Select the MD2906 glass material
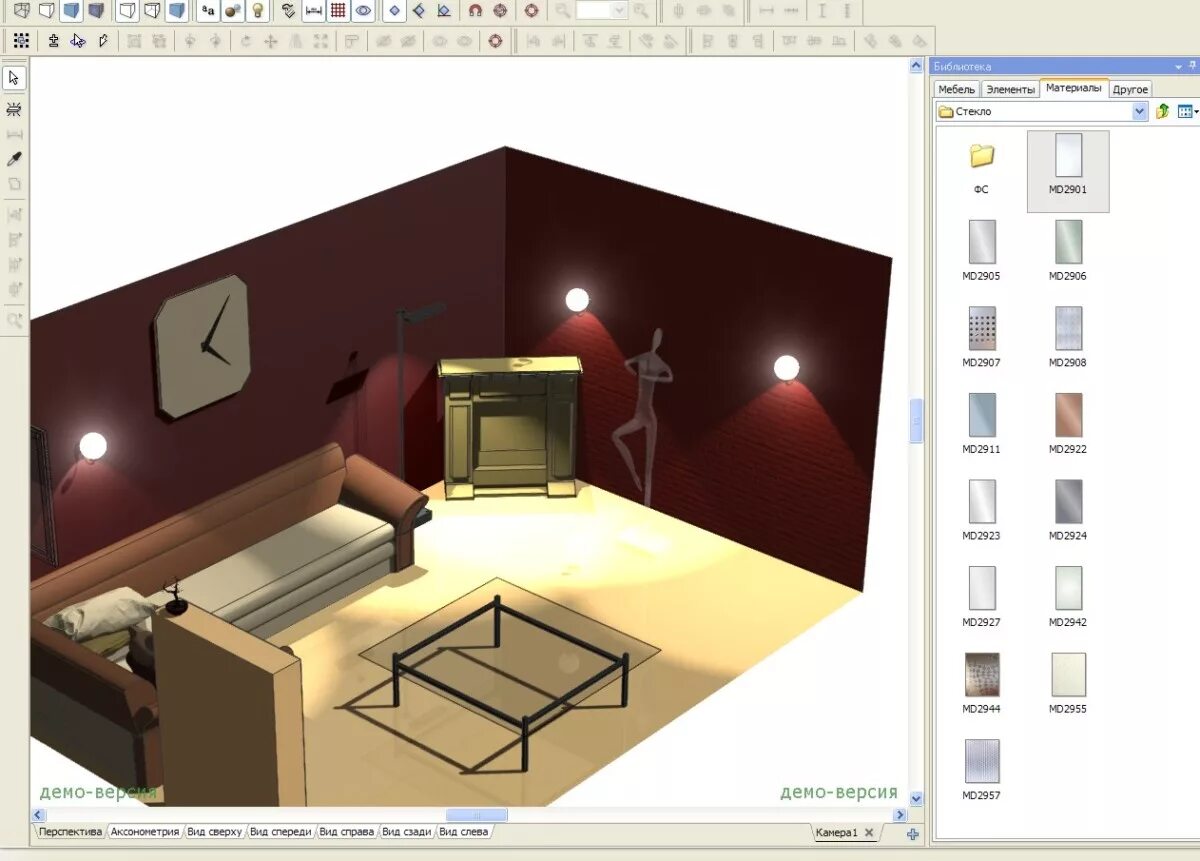Image resolution: width=1200 pixels, height=861 pixels. click(1068, 250)
